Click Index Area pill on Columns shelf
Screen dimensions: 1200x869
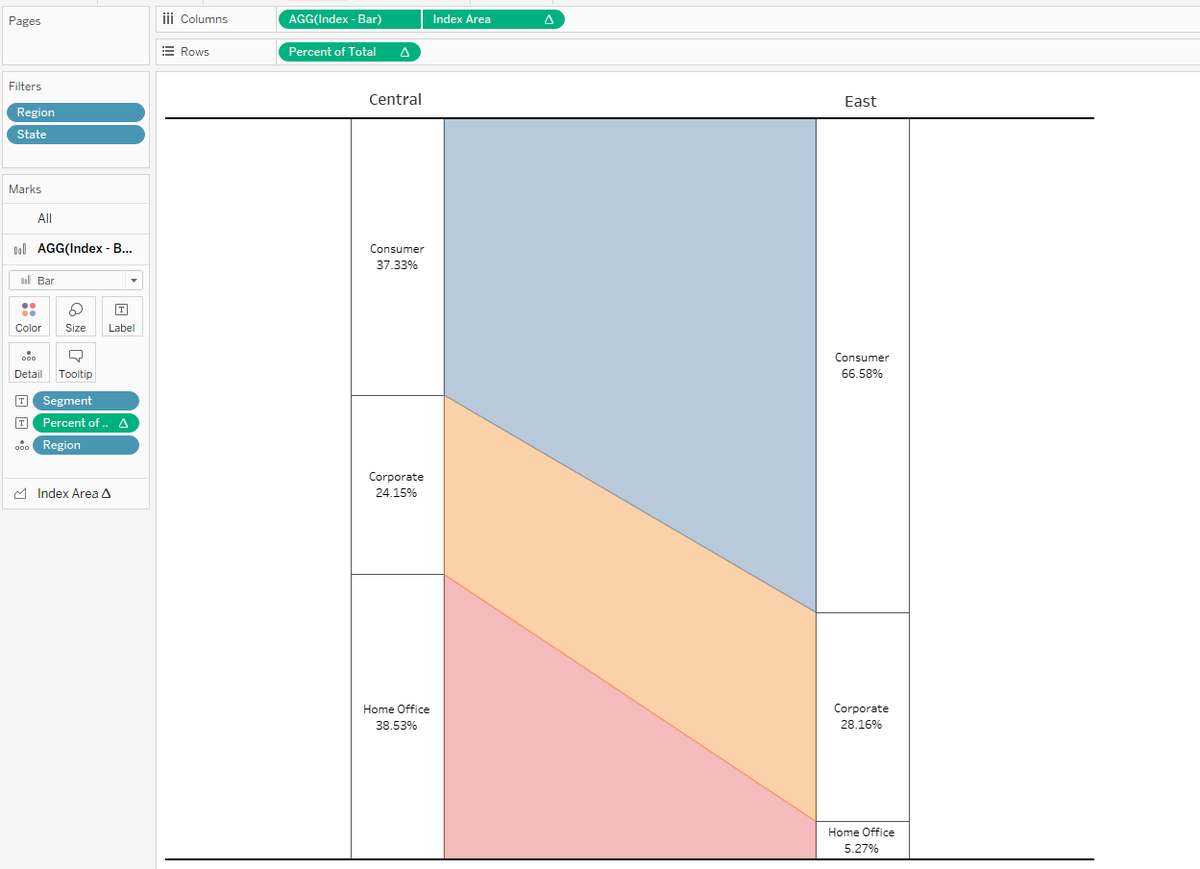coord(494,20)
